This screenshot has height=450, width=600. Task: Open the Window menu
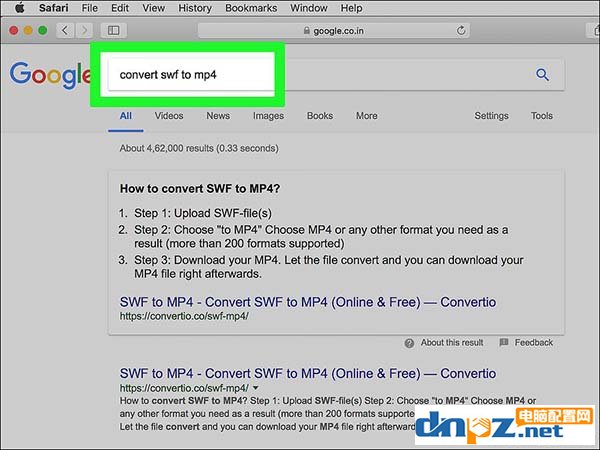click(x=309, y=8)
